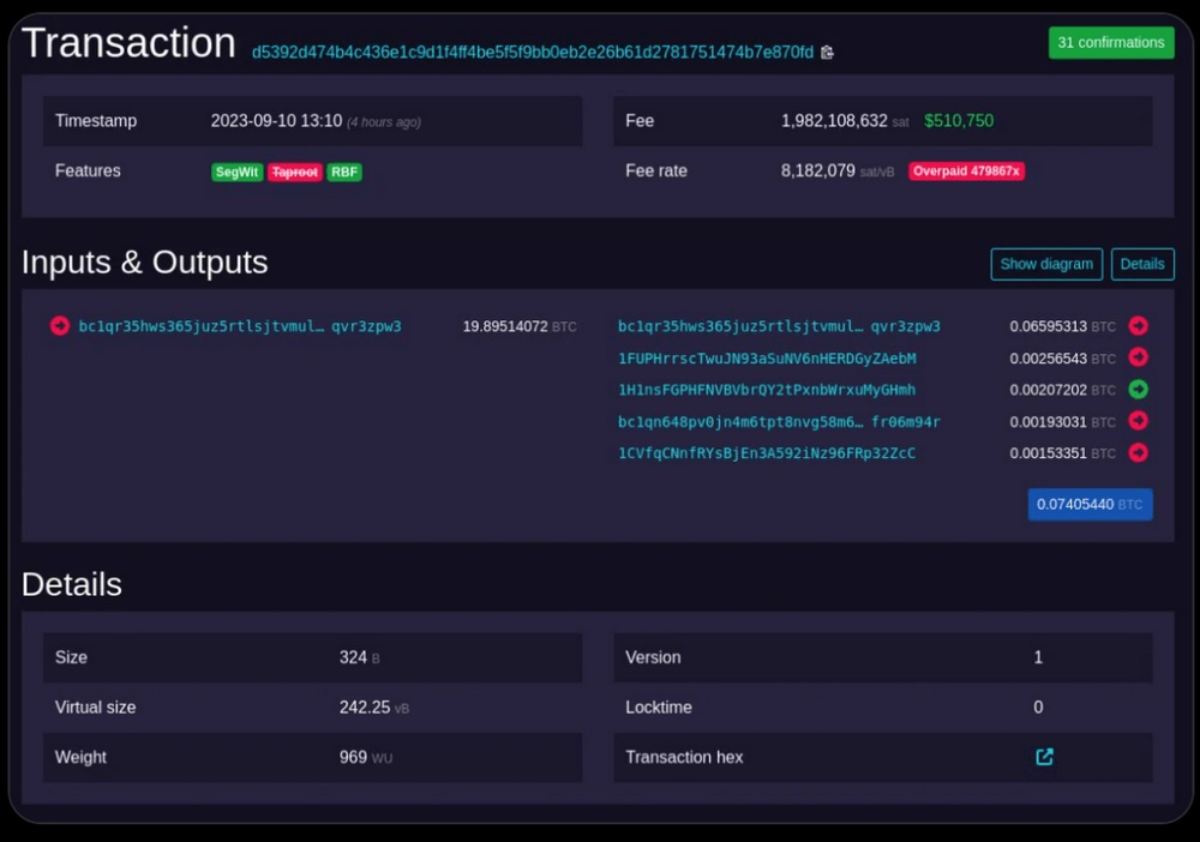
Task: Click the Show diagram button
Action: (1046, 264)
